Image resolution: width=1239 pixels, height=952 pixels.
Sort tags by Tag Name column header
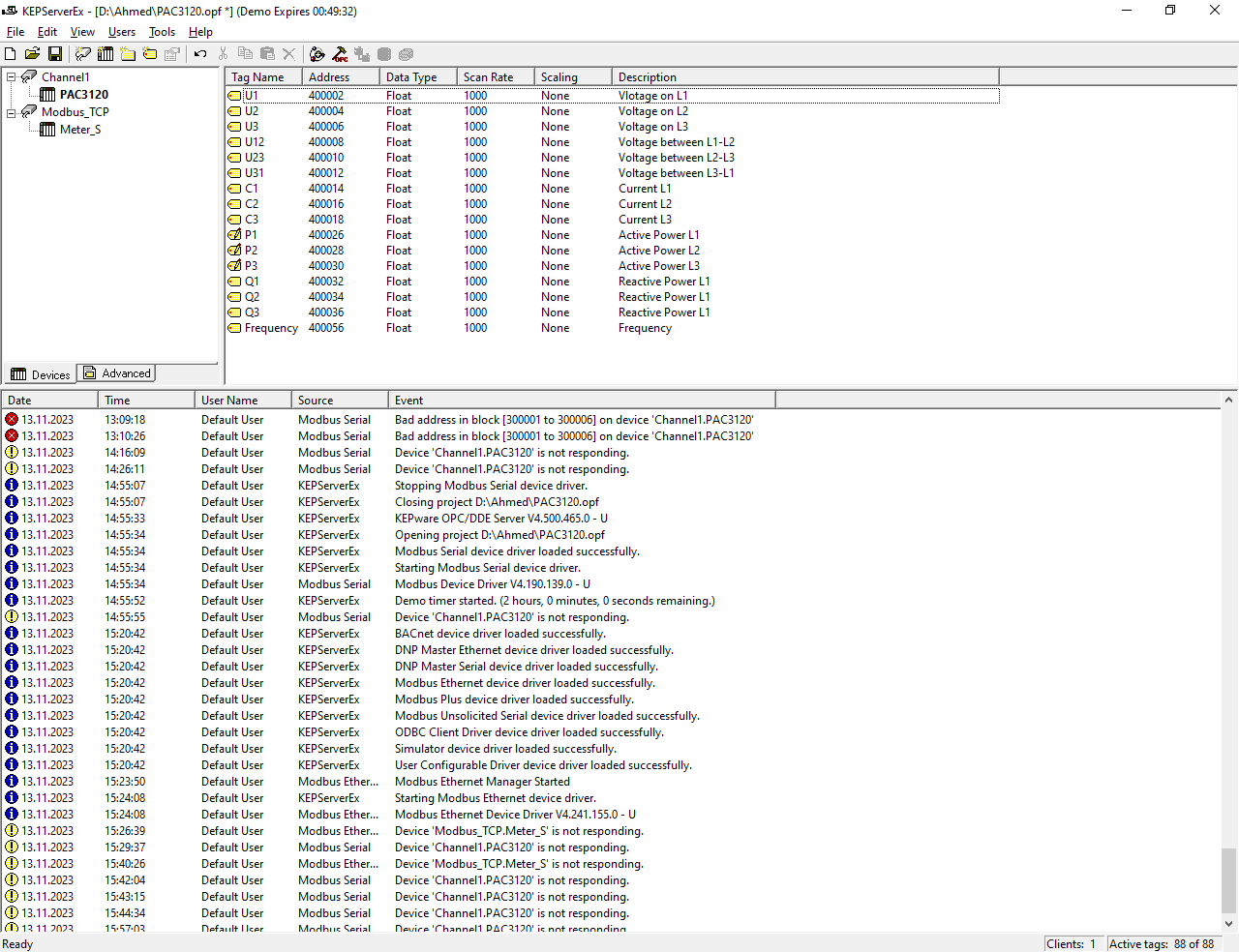pyautogui.click(x=264, y=77)
